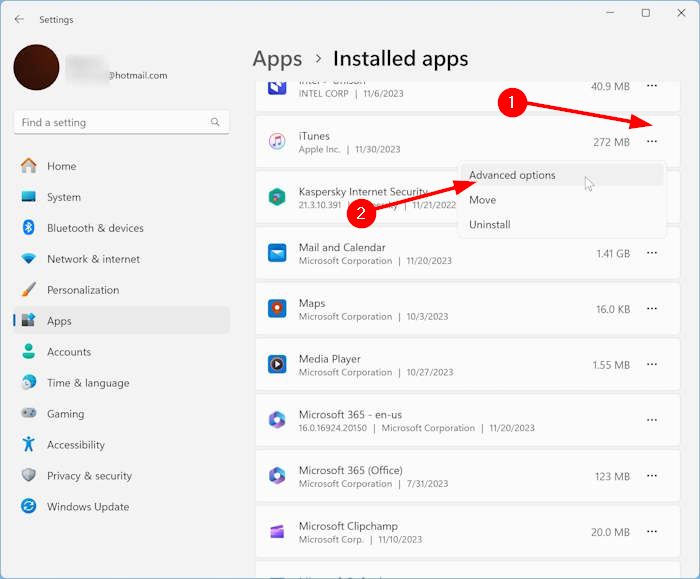Open the Media Player three-dot menu
The height and width of the screenshot is (579, 700).
pos(652,364)
